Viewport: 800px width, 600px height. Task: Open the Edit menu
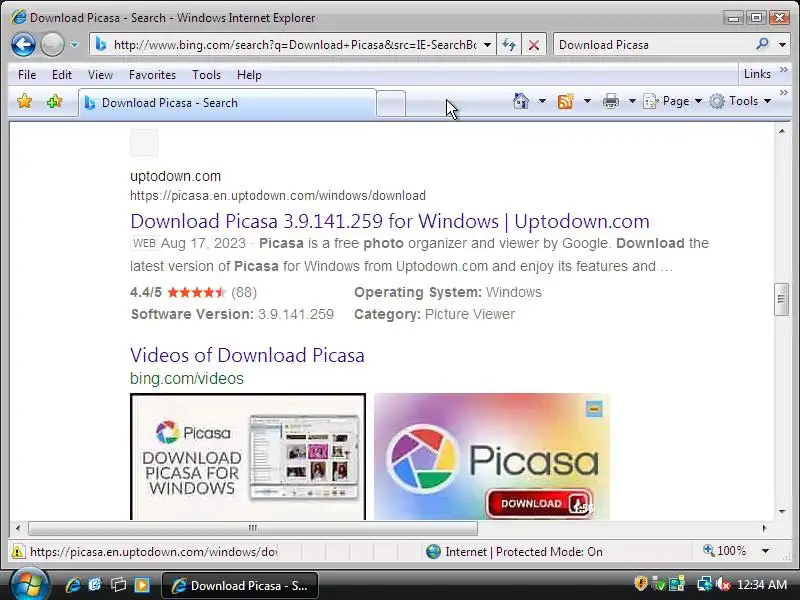coord(62,75)
